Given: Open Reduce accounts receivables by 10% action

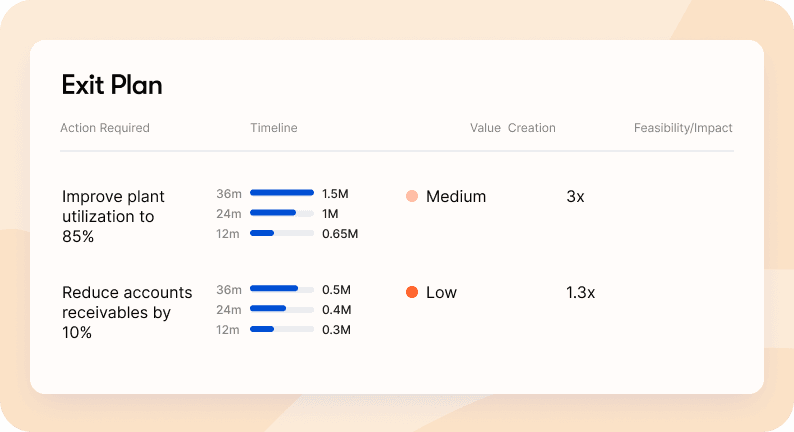Looking at the screenshot, I should pos(127,312).
